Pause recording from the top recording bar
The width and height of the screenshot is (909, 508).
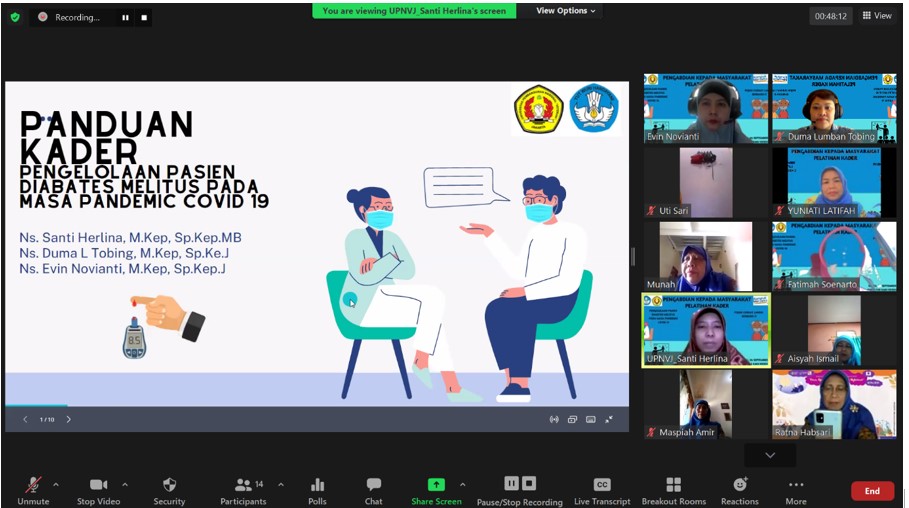coord(125,17)
